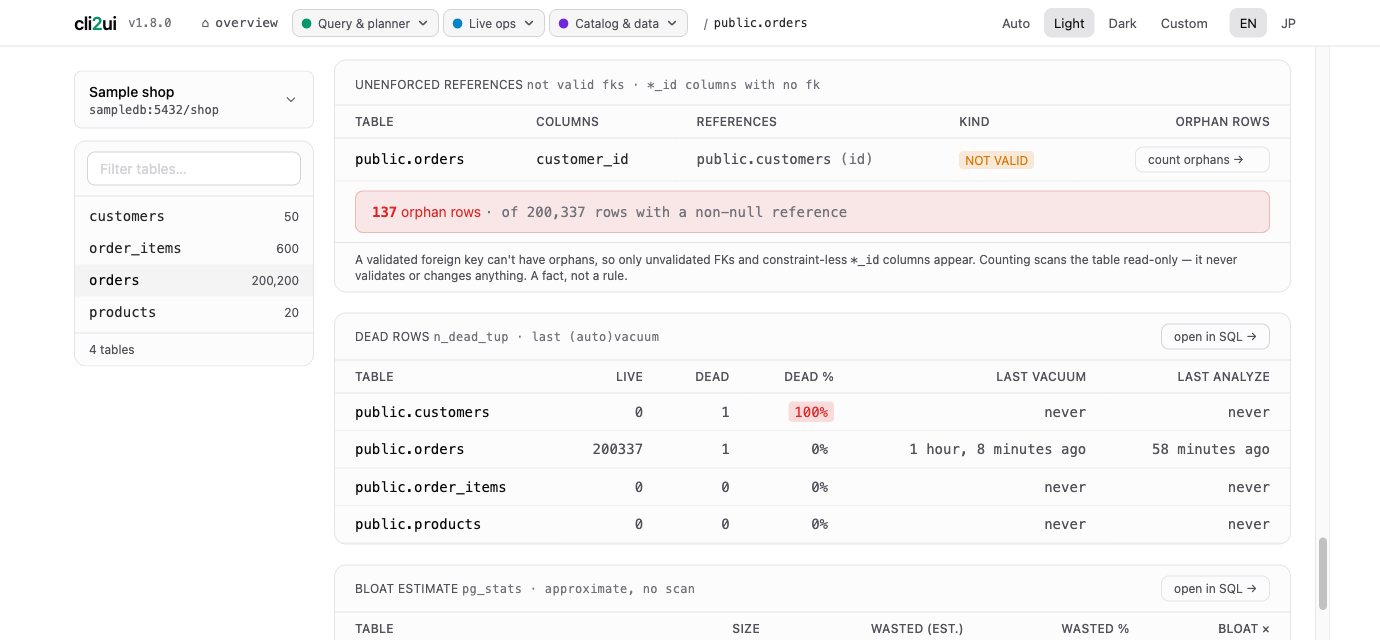Choose the Custom theme option
Viewport: 1380px width, 640px height.
click(1184, 23)
